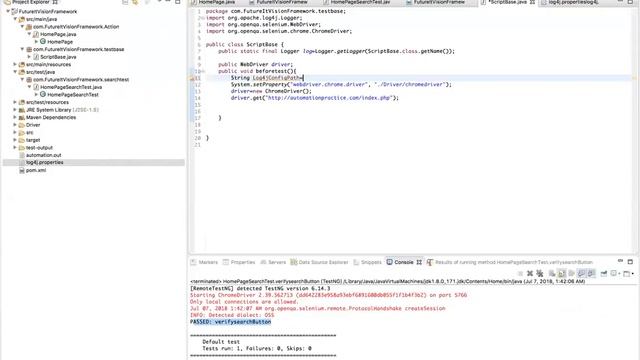Click the HomePageSearchTest class icon
This screenshot has height=360, width=640.
pos(43,94)
